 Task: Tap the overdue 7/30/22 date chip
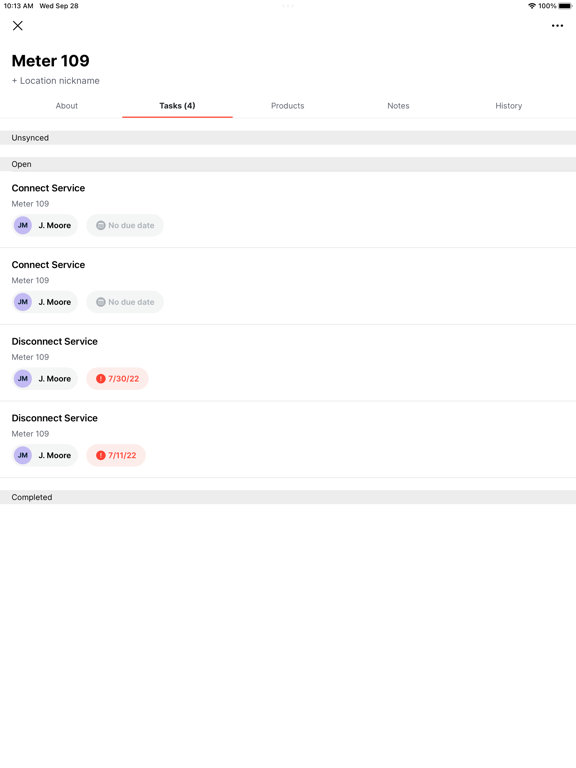click(118, 379)
